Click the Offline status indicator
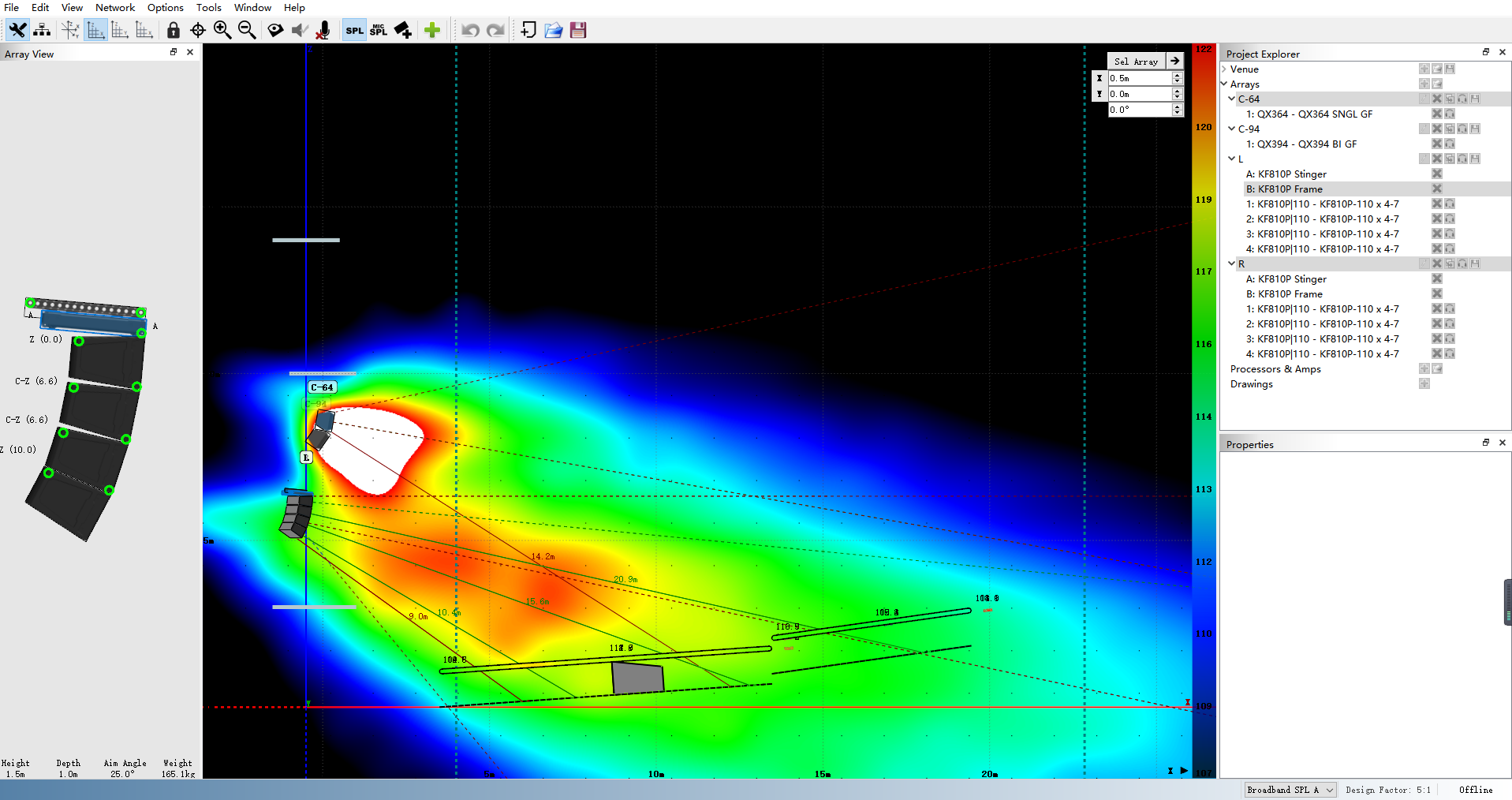 pyautogui.click(x=1476, y=790)
